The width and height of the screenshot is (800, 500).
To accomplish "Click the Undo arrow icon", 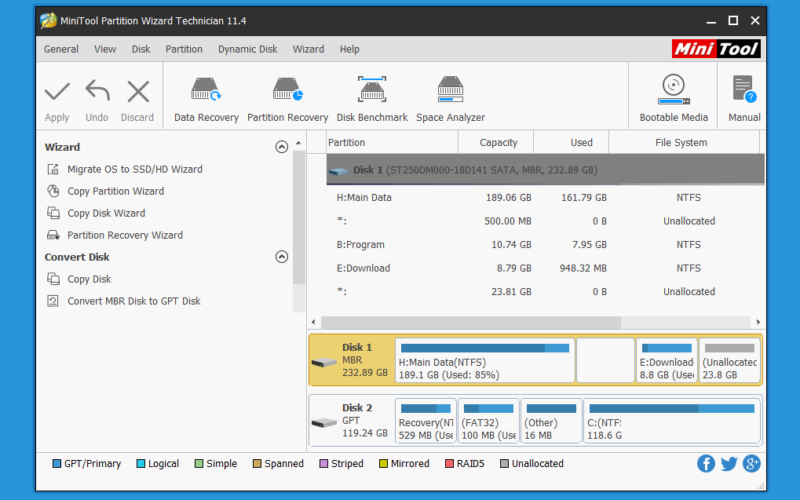I will tap(97, 91).
